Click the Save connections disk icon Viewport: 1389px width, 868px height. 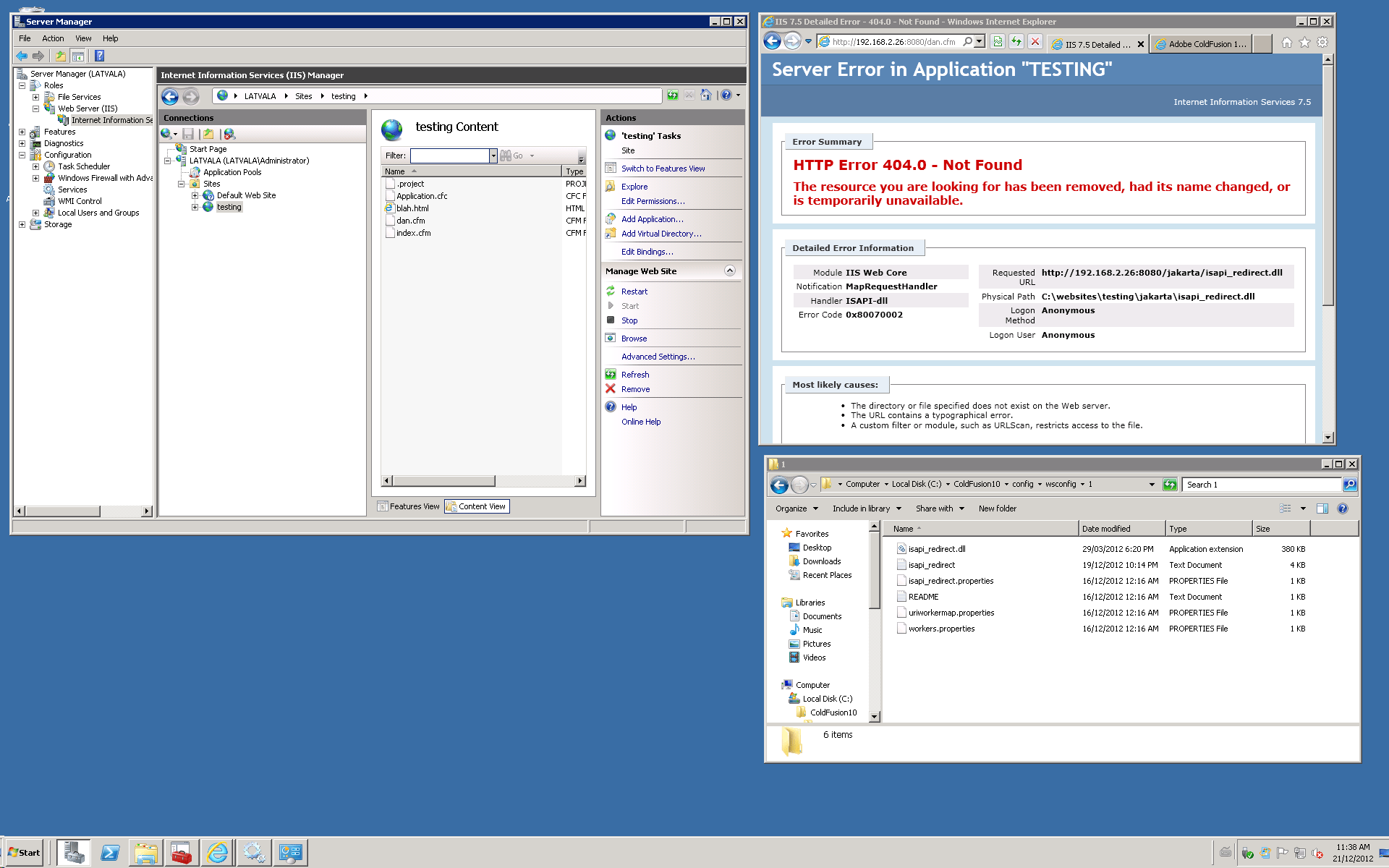[188, 134]
